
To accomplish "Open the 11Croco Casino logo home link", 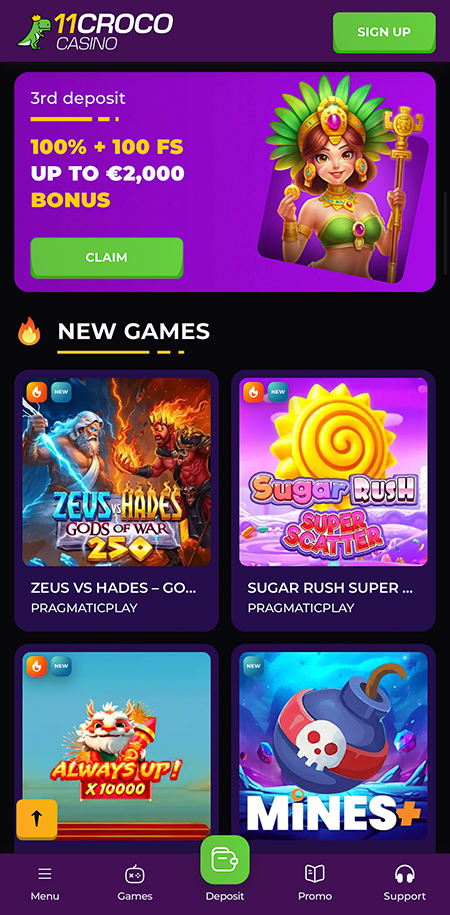I will point(95,31).
